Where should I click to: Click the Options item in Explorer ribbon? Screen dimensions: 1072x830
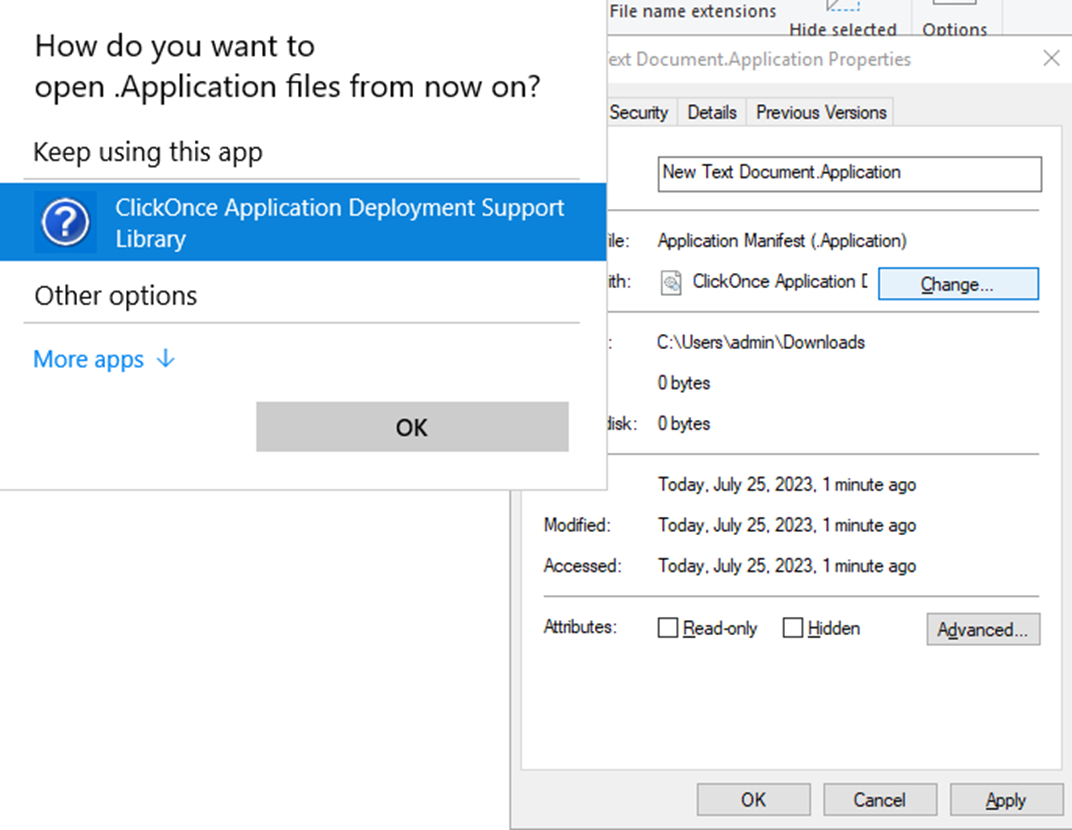(x=954, y=21)
